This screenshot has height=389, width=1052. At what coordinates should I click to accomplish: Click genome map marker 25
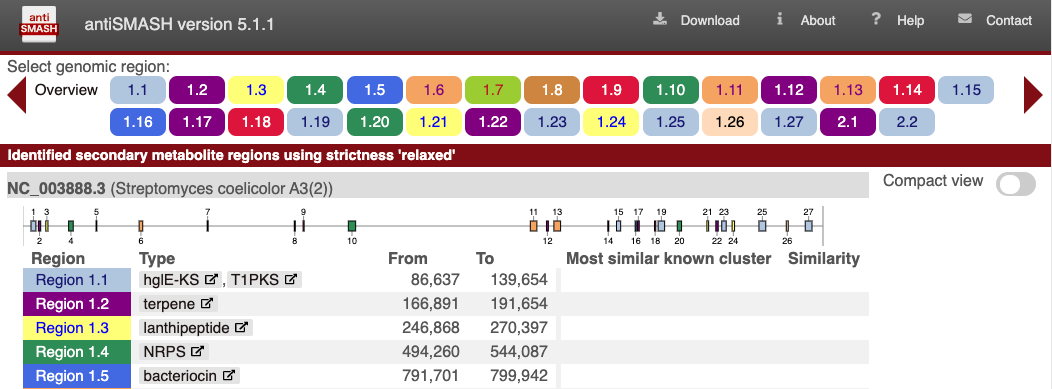pyautogui.click(x=762, y=226)
